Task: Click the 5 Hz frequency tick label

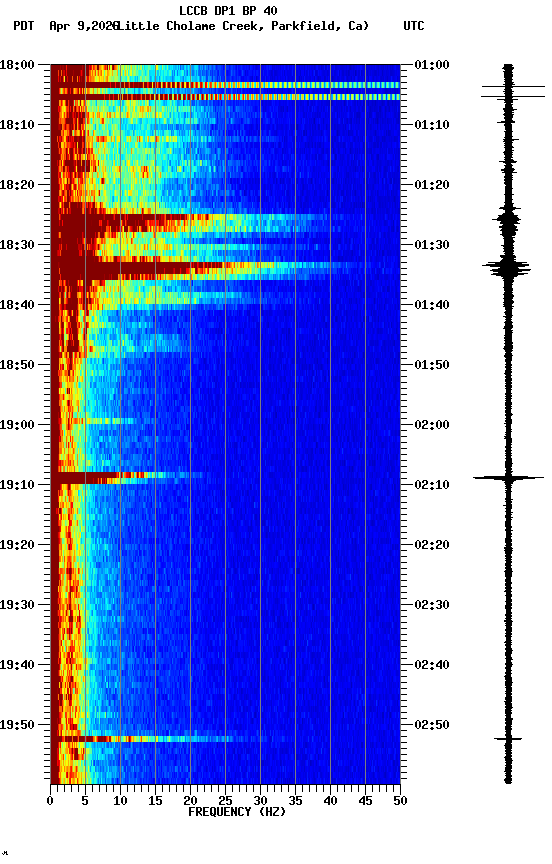Action: point(85,801)
